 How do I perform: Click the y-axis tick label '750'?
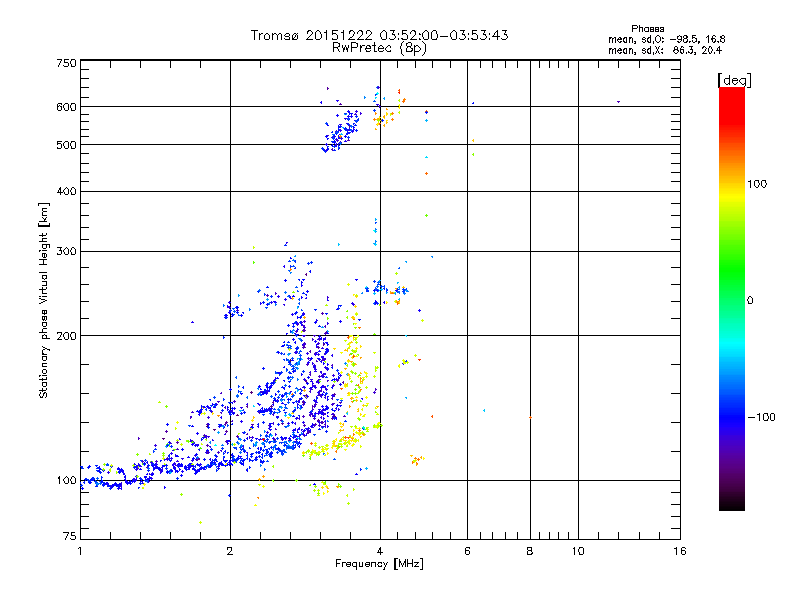[67, 63]
